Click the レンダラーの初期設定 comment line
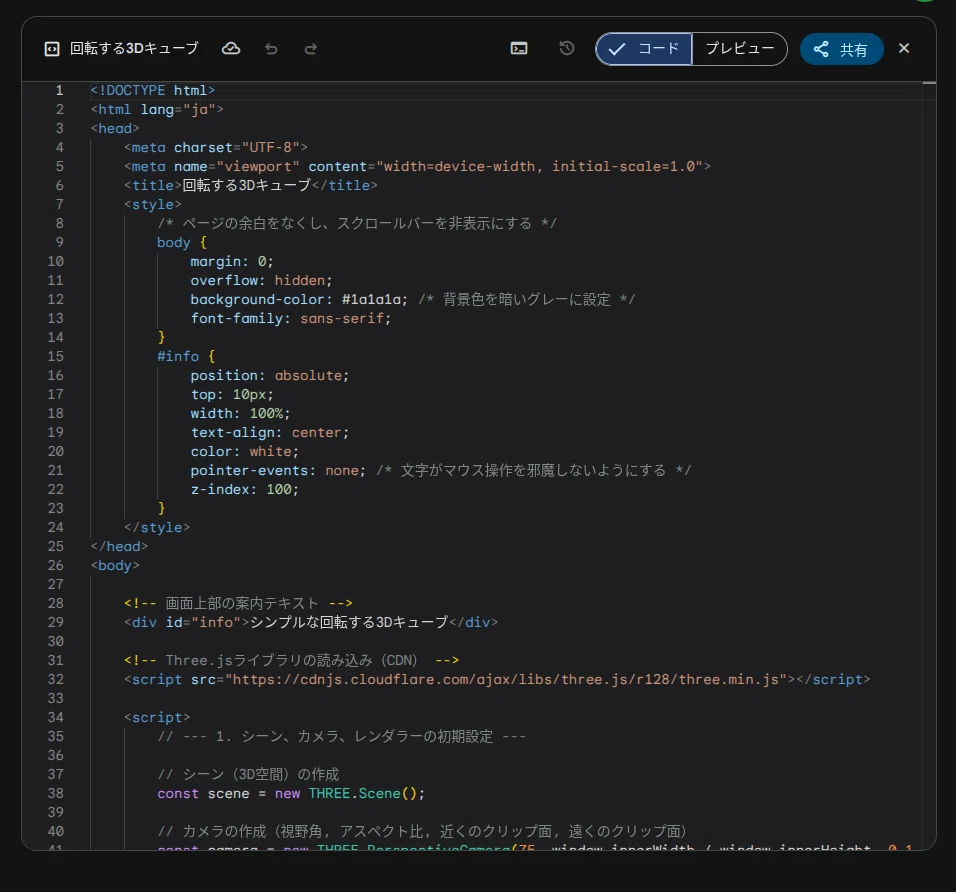The height and width of the screenshot is (892, 956). tap(341, 737)
